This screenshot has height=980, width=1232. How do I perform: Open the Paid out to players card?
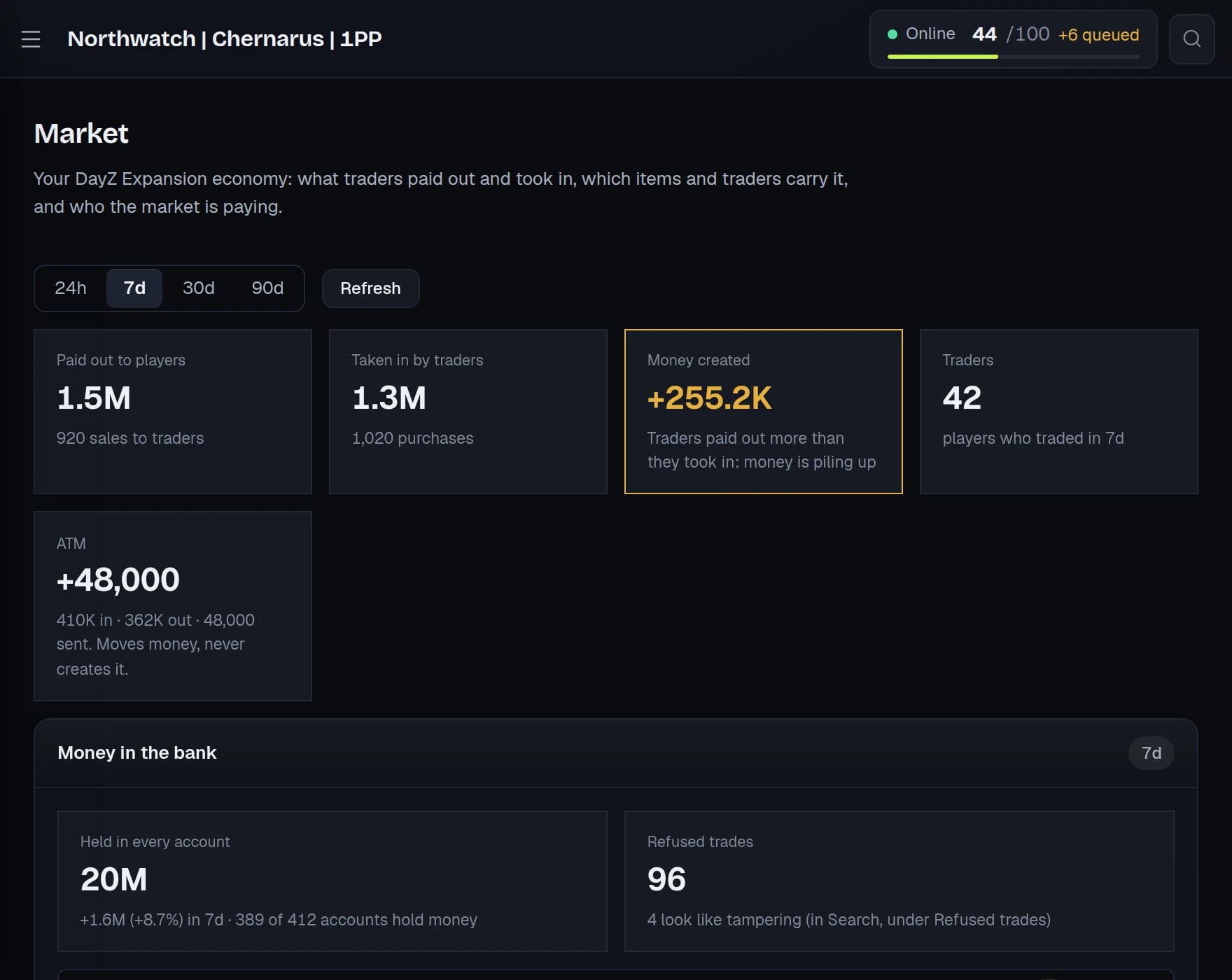(173, 412)
